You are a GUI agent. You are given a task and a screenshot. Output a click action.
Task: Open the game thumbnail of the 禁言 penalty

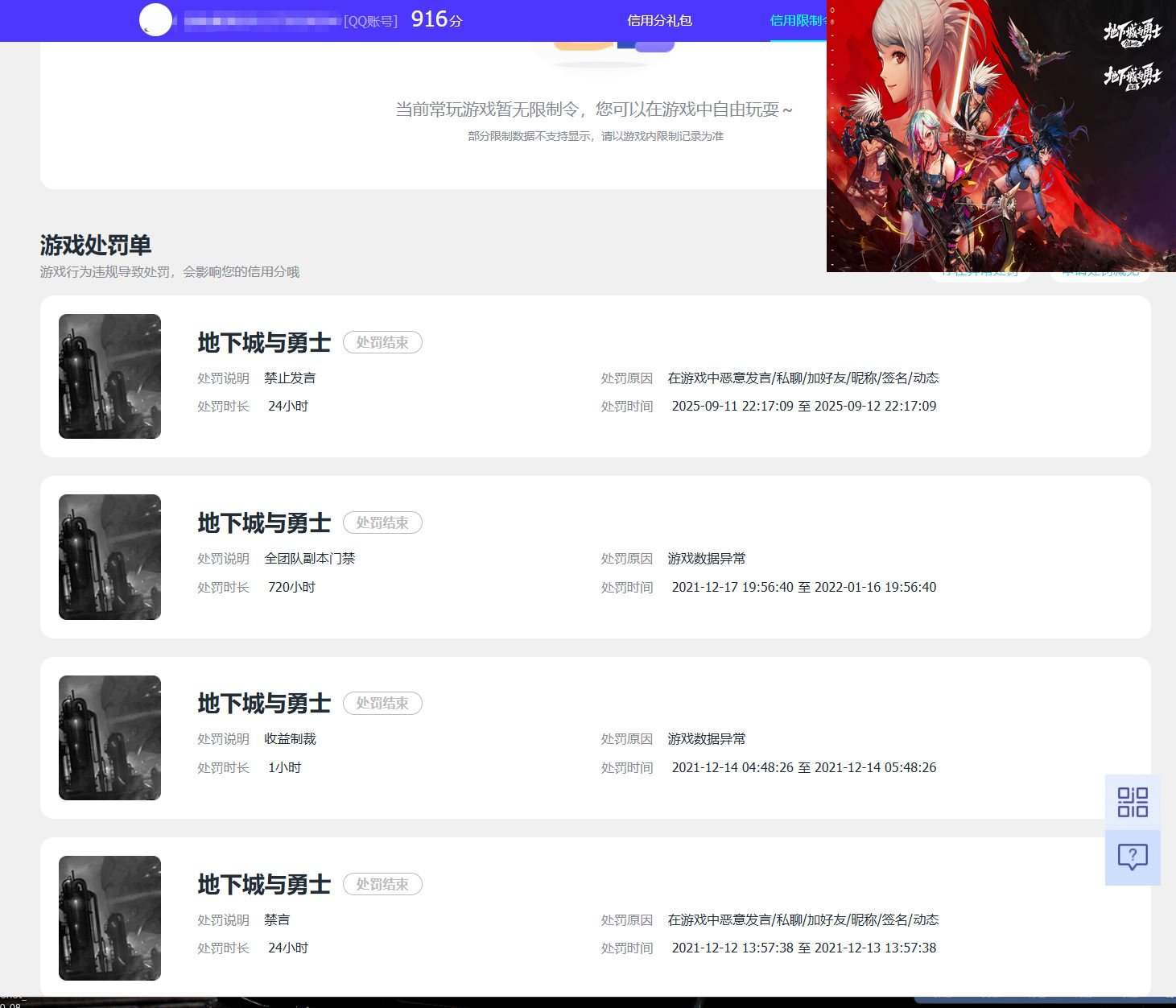pos(109,918)
